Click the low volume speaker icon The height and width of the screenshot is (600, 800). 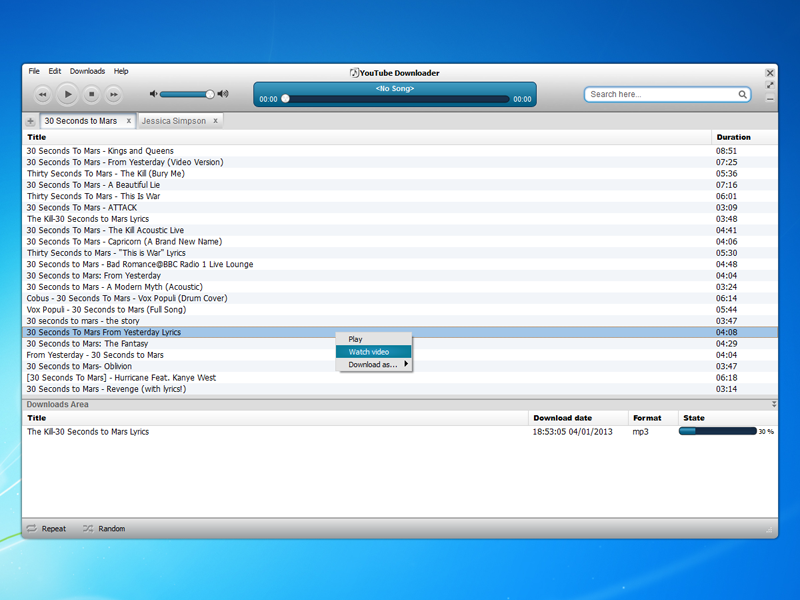point(153,94)
